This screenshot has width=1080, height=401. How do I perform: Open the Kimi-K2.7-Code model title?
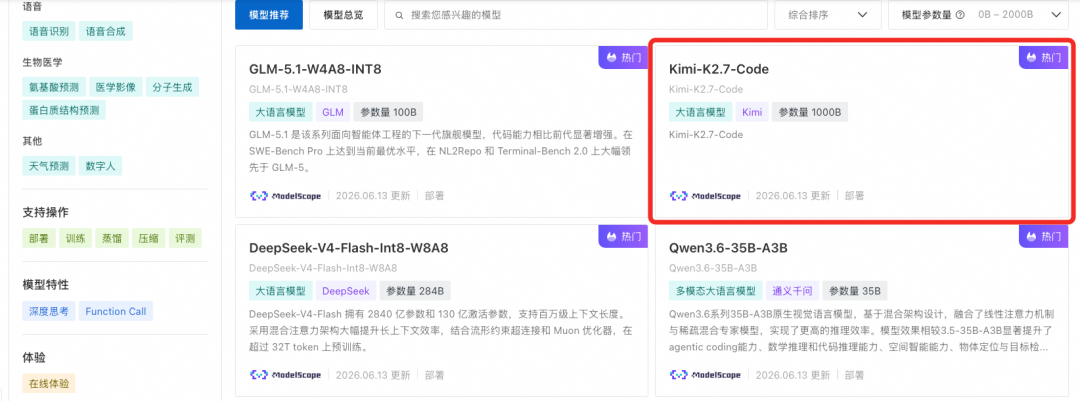point(718,70)
